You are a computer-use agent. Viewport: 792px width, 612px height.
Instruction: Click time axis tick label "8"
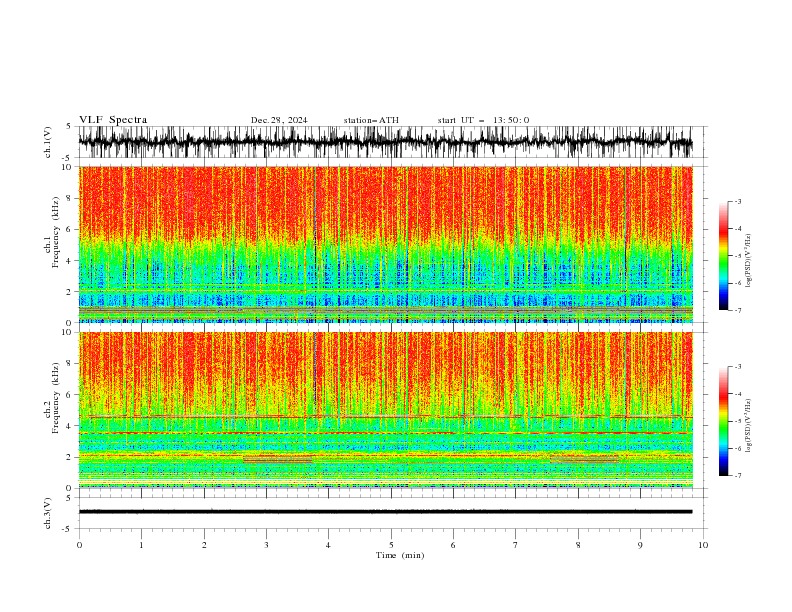[578, 545]
